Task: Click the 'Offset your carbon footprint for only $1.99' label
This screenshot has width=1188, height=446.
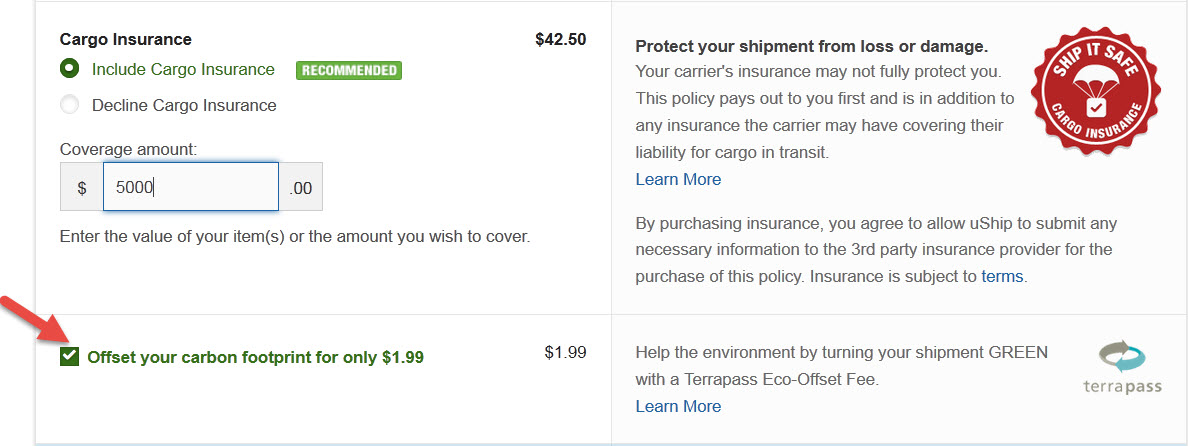Action: point(255,357)
